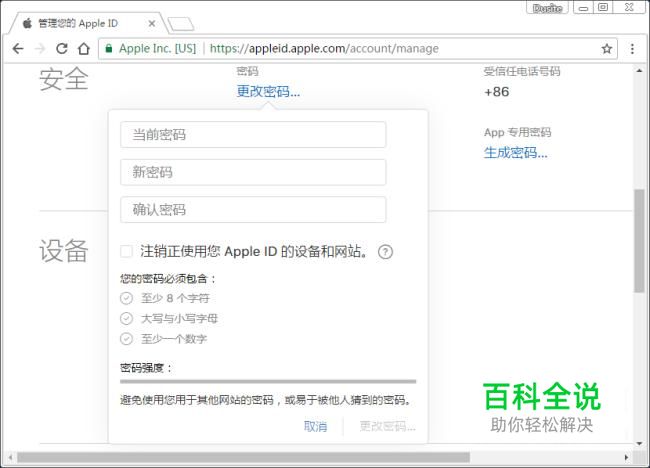Click the horizontal scrollbar thumb
Viewport: 650px width, 468px height.
(243, 458)
